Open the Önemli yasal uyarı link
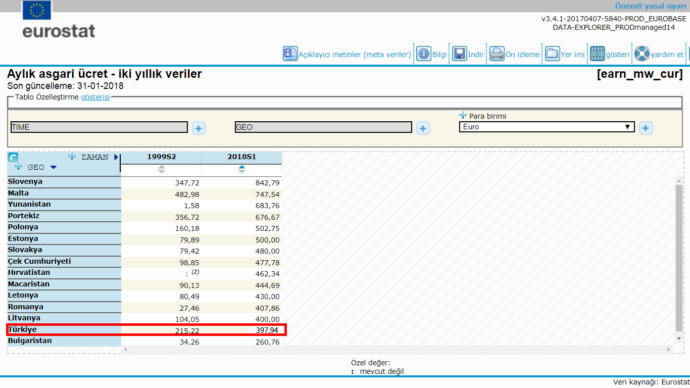690x388 pixels. pos(650,6)
